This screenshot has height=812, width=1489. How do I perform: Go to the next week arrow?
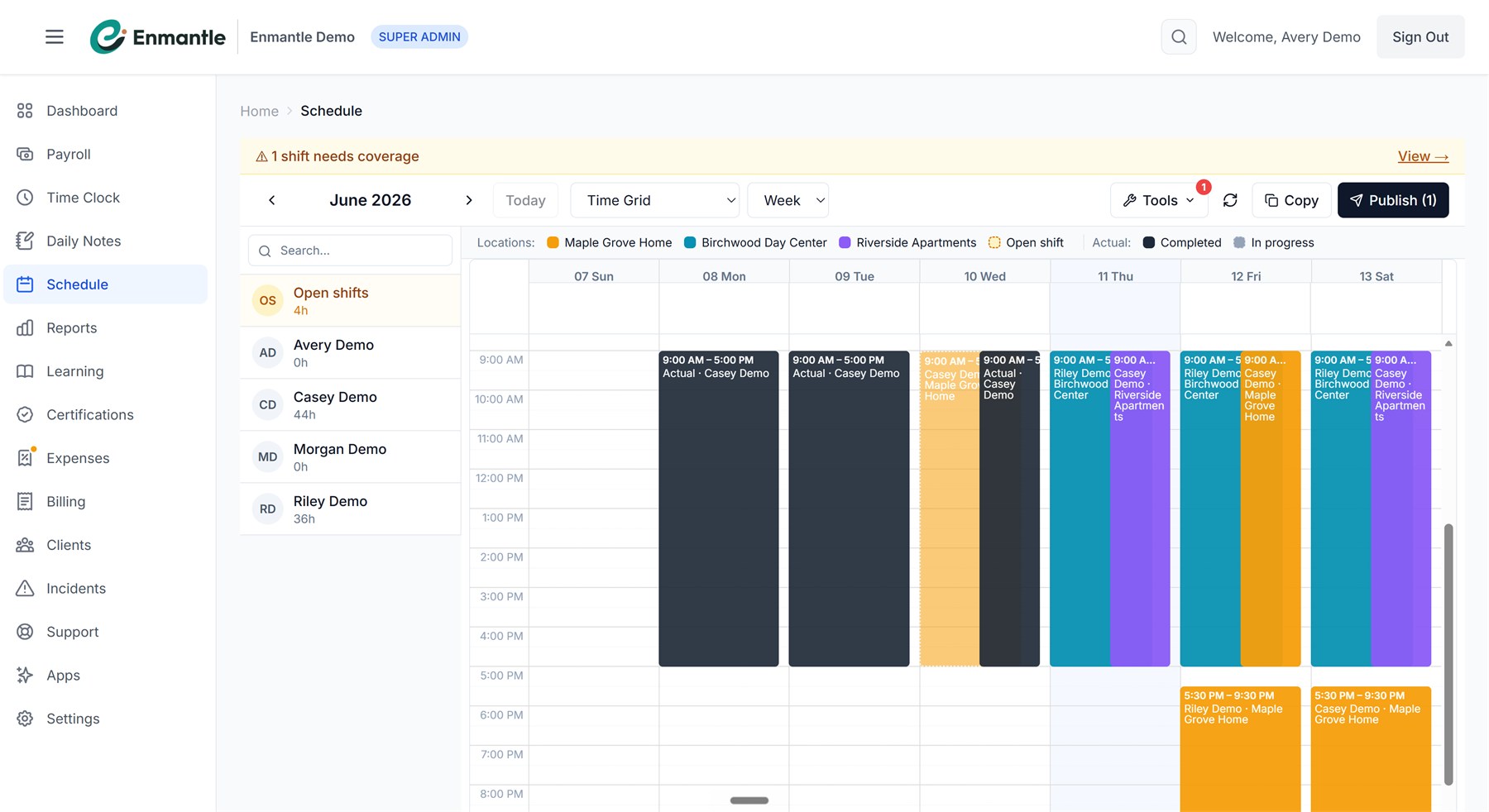coord(469,200)
